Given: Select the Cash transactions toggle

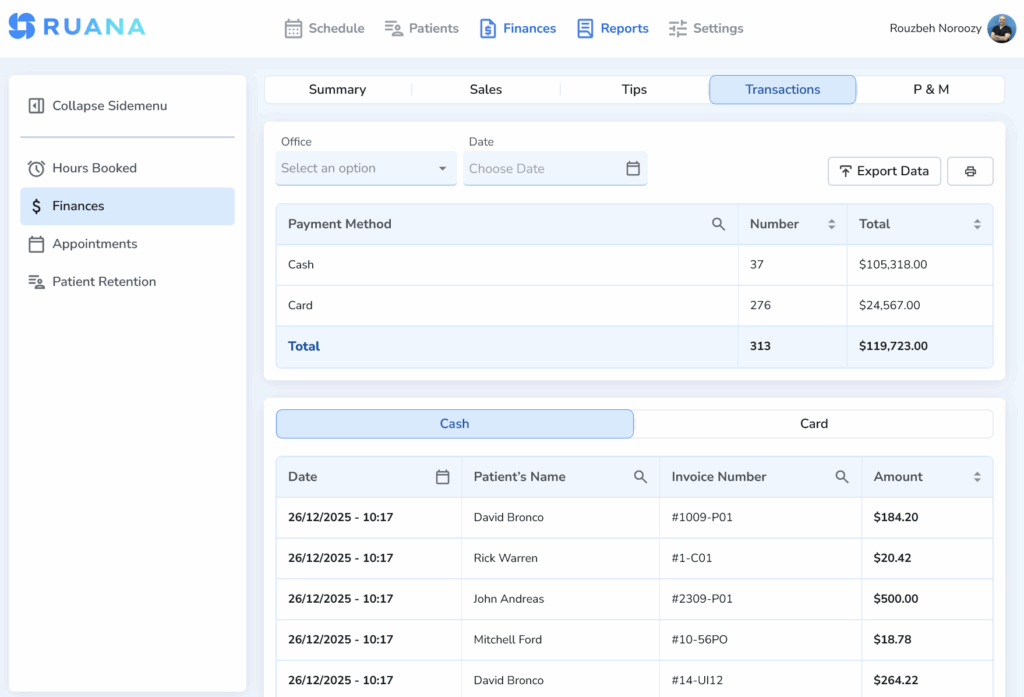Looking at the screenshot, I should pos(454,423).
